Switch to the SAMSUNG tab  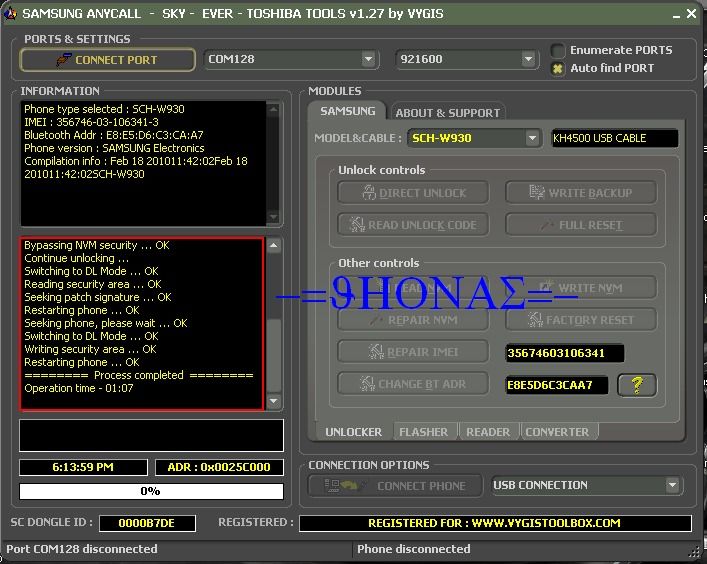348,111
